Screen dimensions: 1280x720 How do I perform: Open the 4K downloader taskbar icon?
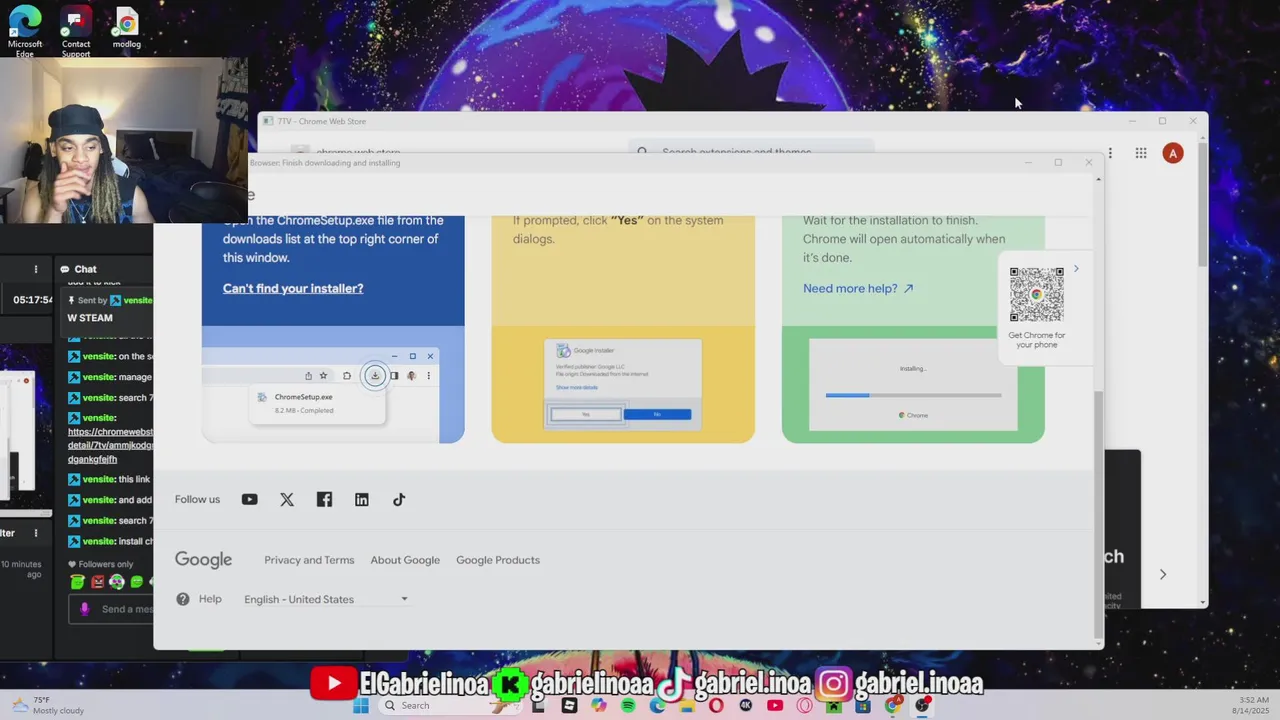coord(745,706)
